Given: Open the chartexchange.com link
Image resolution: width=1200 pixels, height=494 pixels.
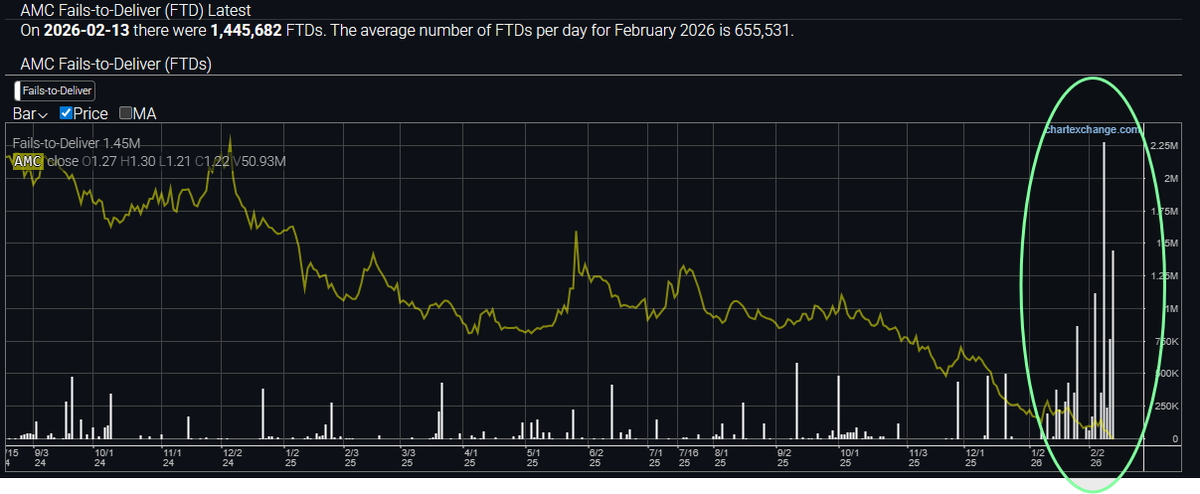Looking at the screenshot, I should [x=1092, y=129].
